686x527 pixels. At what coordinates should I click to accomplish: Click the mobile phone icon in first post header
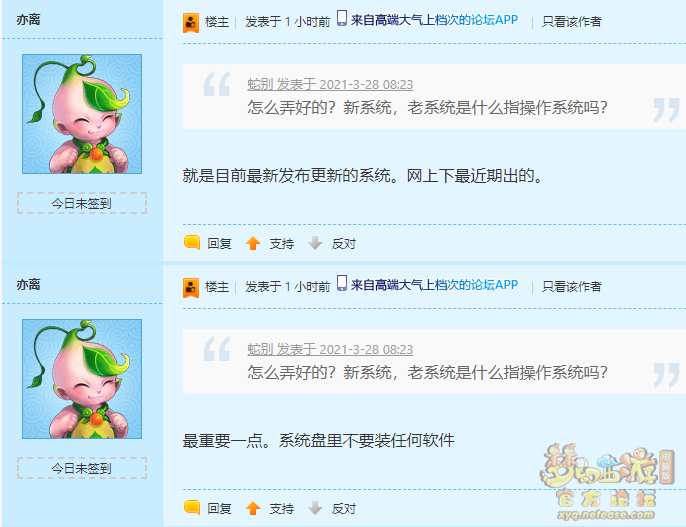pyautogui.click(x=342, y=19)
